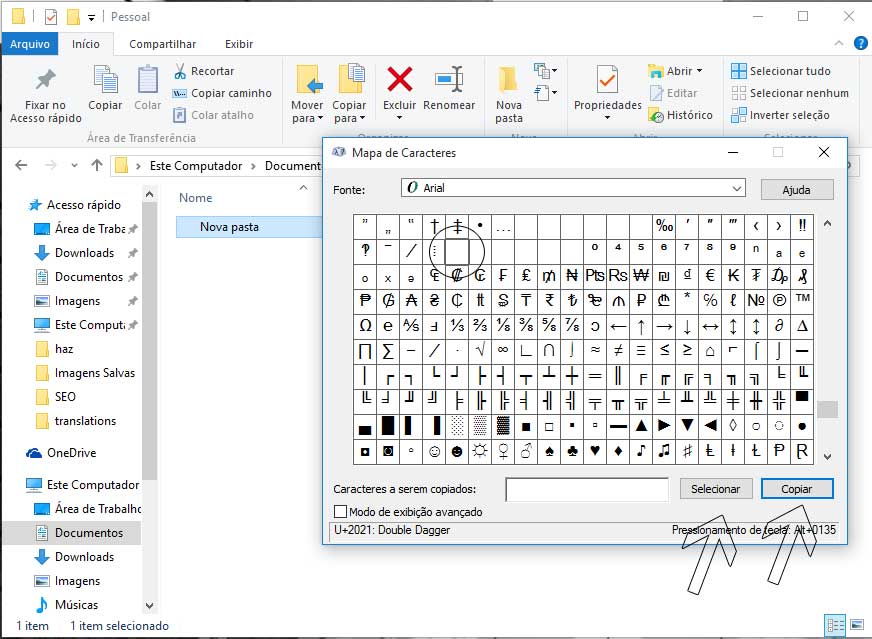
Task: Open the Propriedades dropdown arrow
Action: pyautogui.click(x=607, y=118)
